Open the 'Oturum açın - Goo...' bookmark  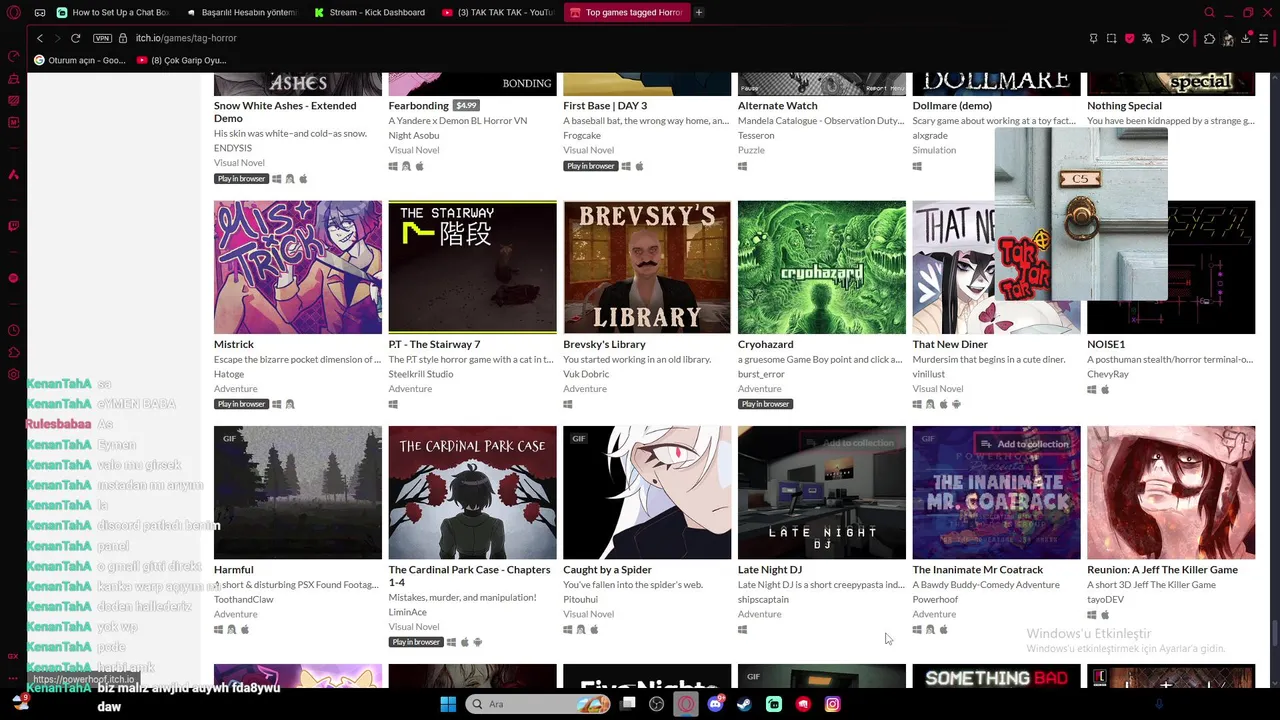pos(80,60)
